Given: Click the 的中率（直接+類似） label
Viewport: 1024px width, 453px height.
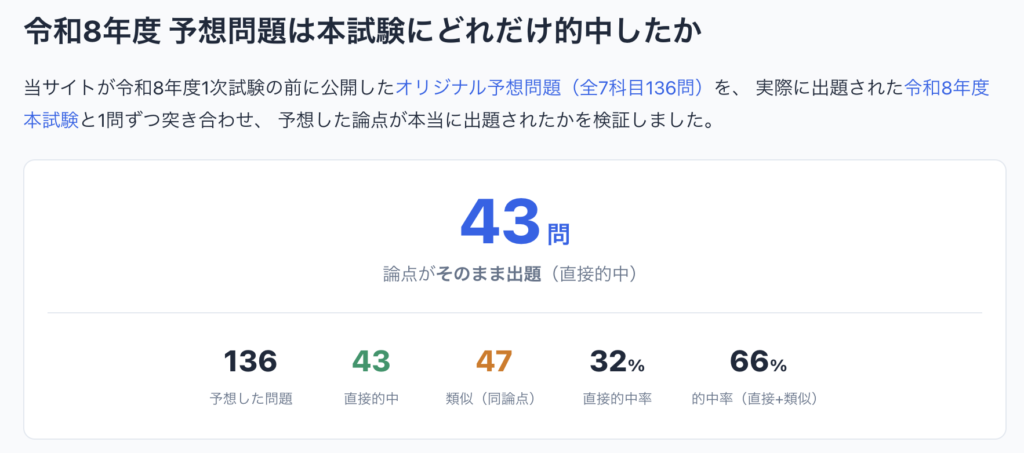Looking at the screenshot, I should tap(754, 399).
